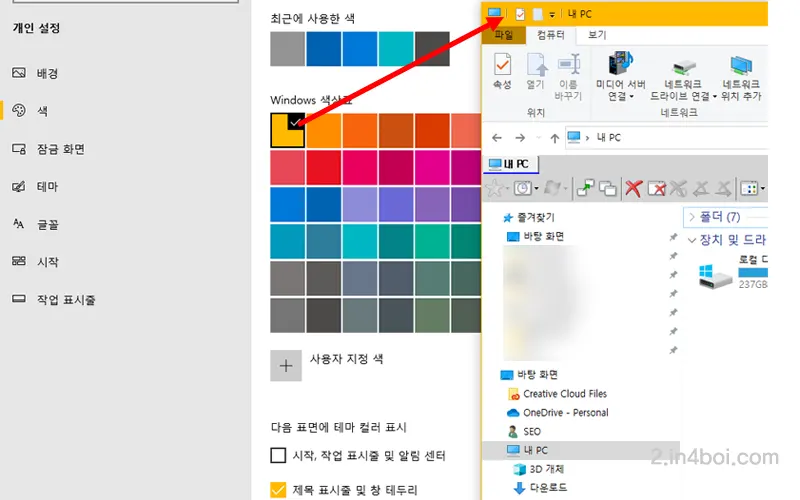Viewport: 800px width, 500px height.
Task: Uncheck 제목 표시줄 및 창 테두리 checkbox
Action: (x=278, y=490)
